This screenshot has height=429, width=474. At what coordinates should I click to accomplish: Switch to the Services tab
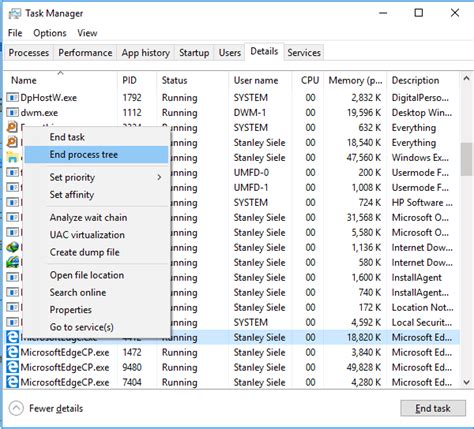coord(304,53)
